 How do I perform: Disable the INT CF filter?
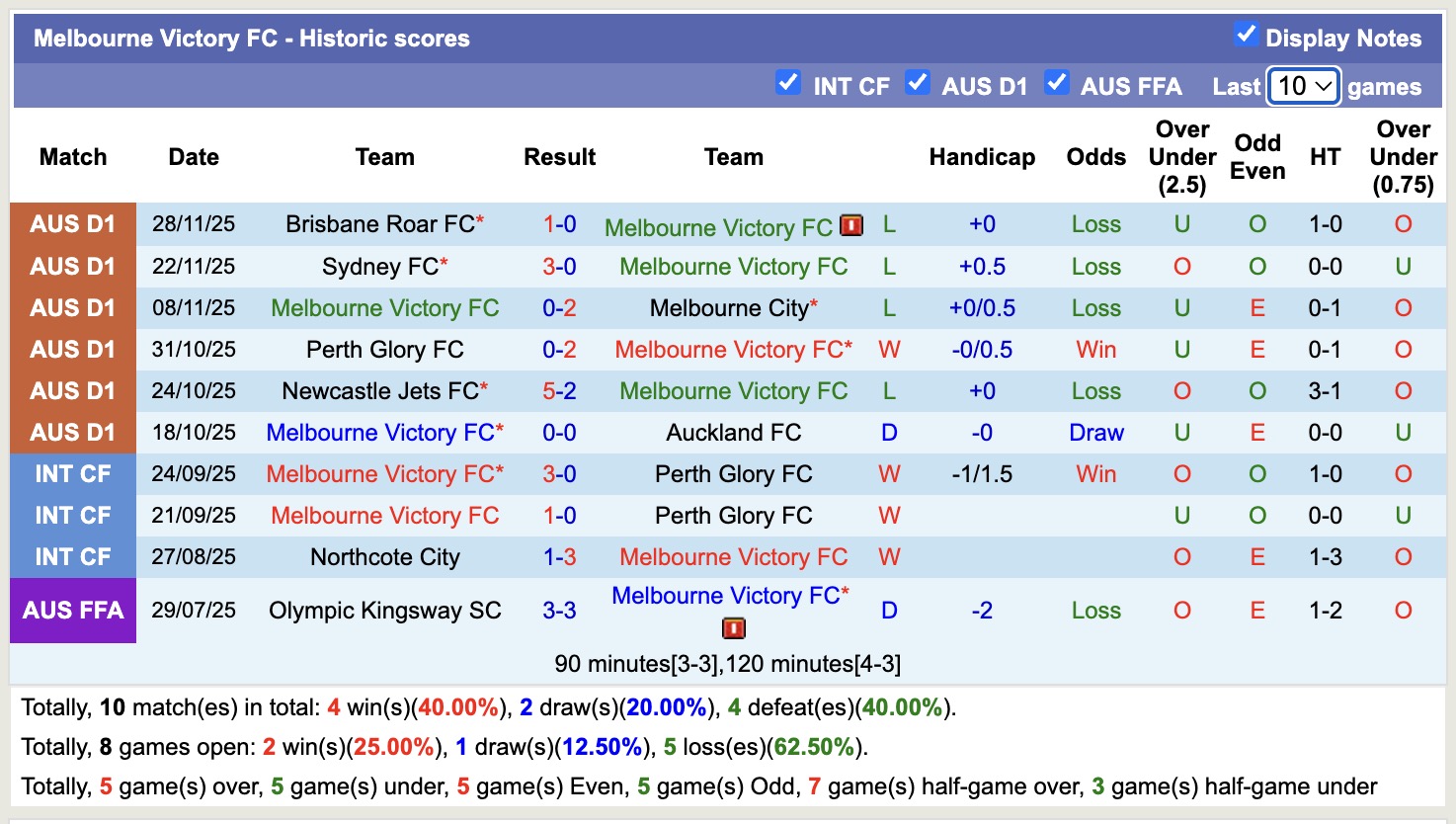pos(787,84)
